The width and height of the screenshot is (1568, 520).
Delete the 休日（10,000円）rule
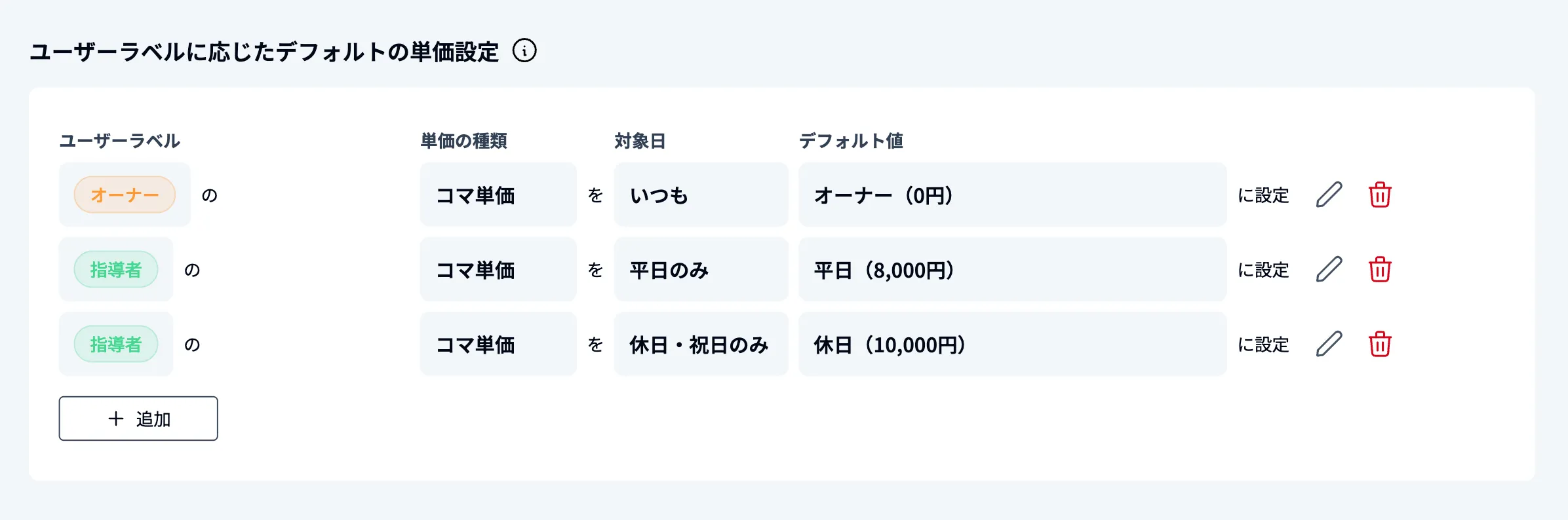1379,343
